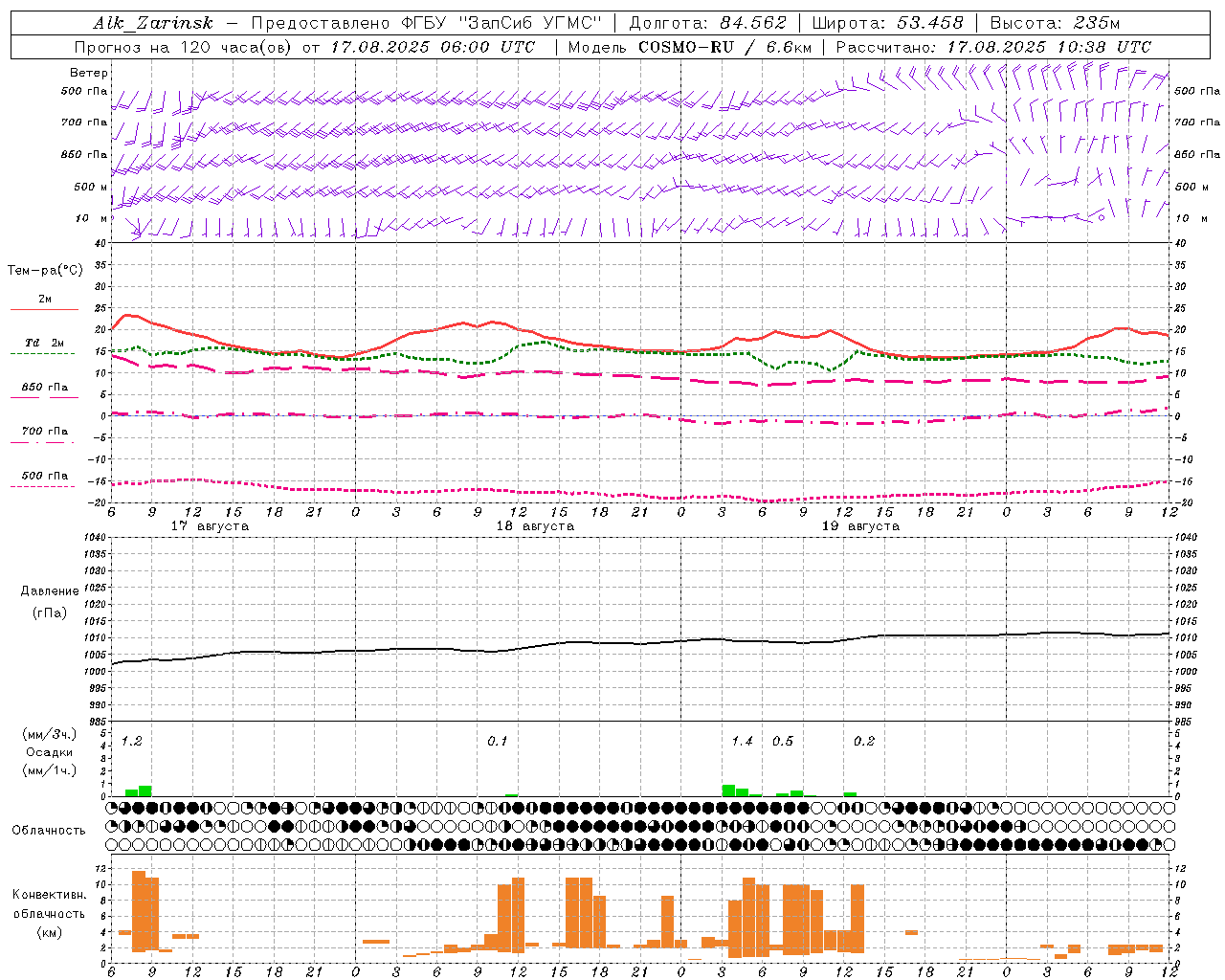Click the 19 августа date label
Viewport: 1225px width, 980px height.
tap(860, 526)
